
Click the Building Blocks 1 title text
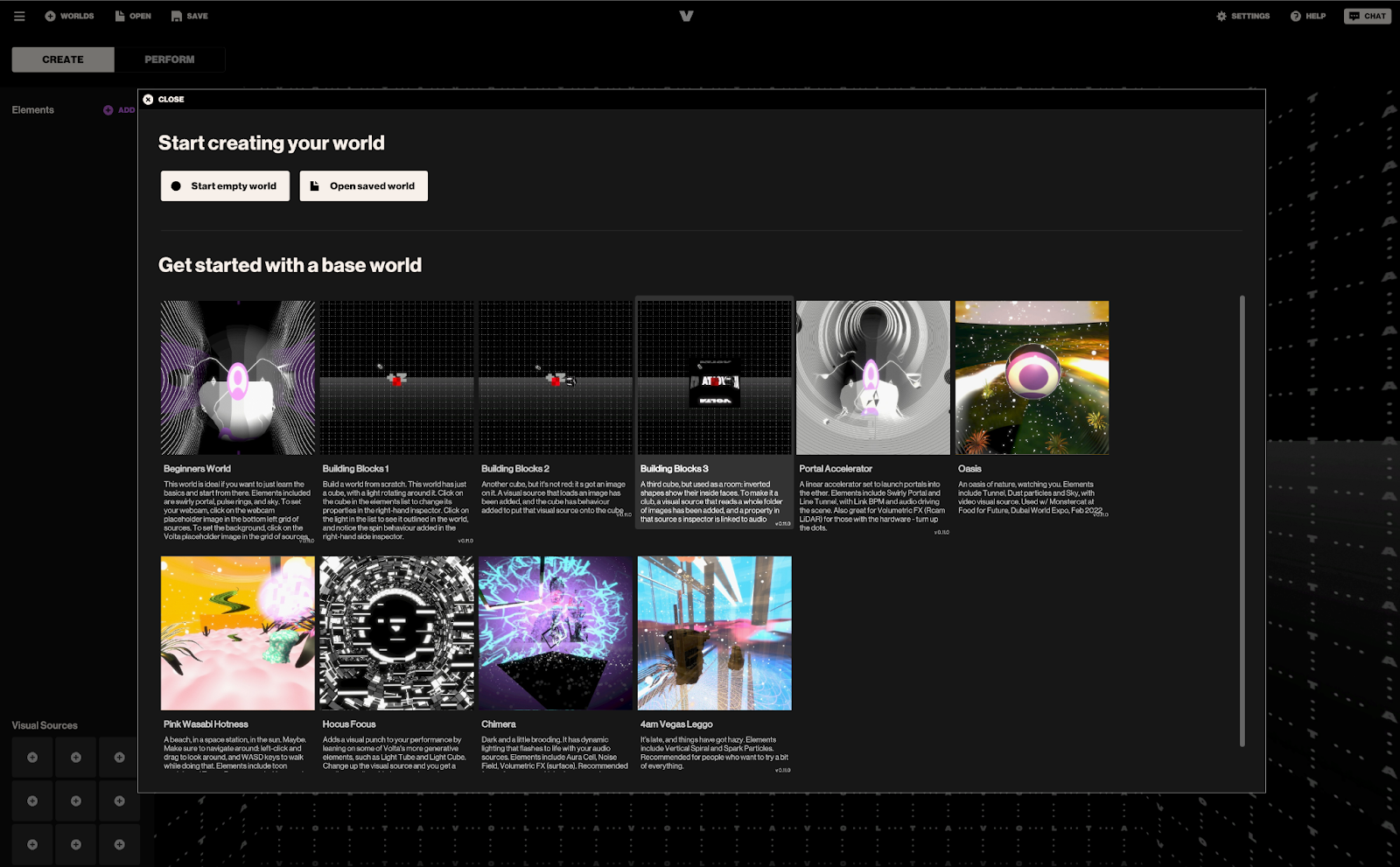pos(355,469)
